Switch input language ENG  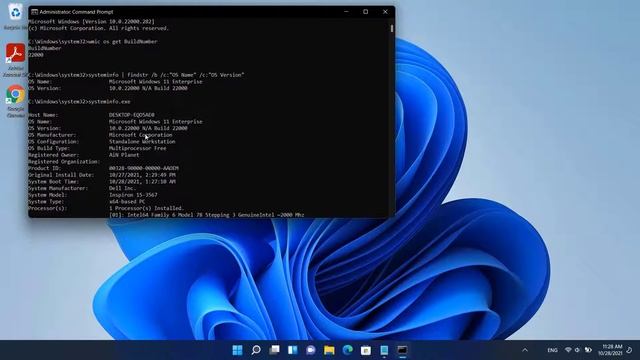tap(552, 350)
